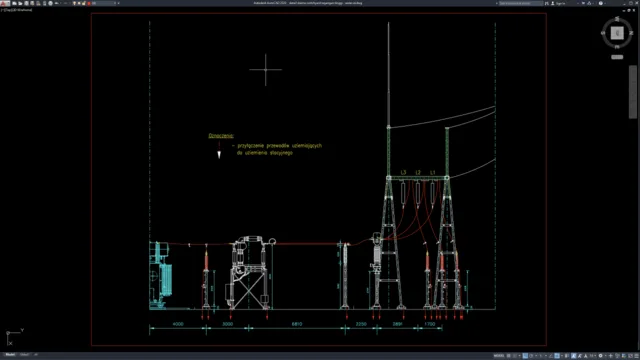Select the L3 phase label
The width and height of the screenshot is (640, 360).
tap(403, 173)
